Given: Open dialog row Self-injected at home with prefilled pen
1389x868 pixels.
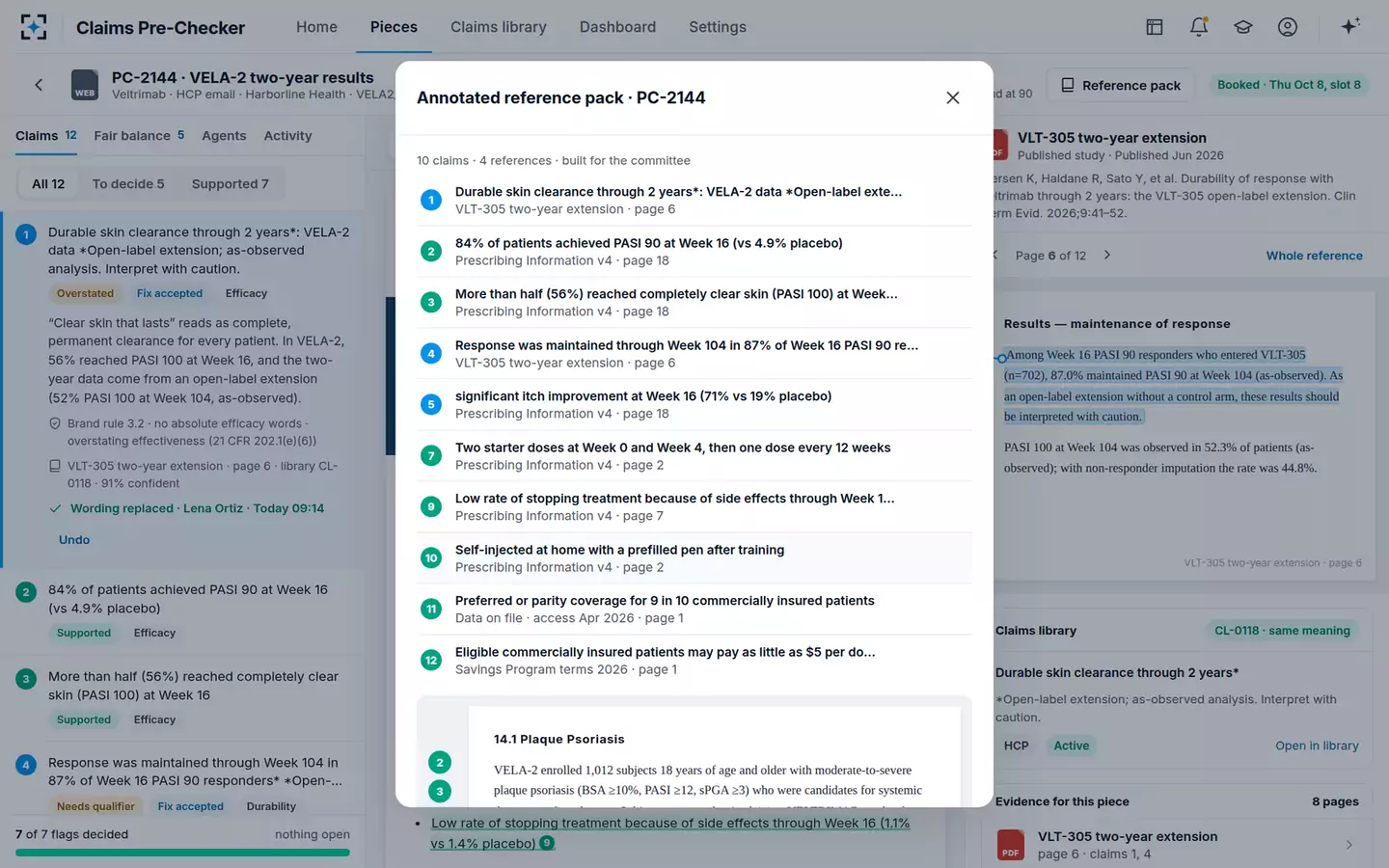Looking at the screenshot, I should [x=694, y=557].
